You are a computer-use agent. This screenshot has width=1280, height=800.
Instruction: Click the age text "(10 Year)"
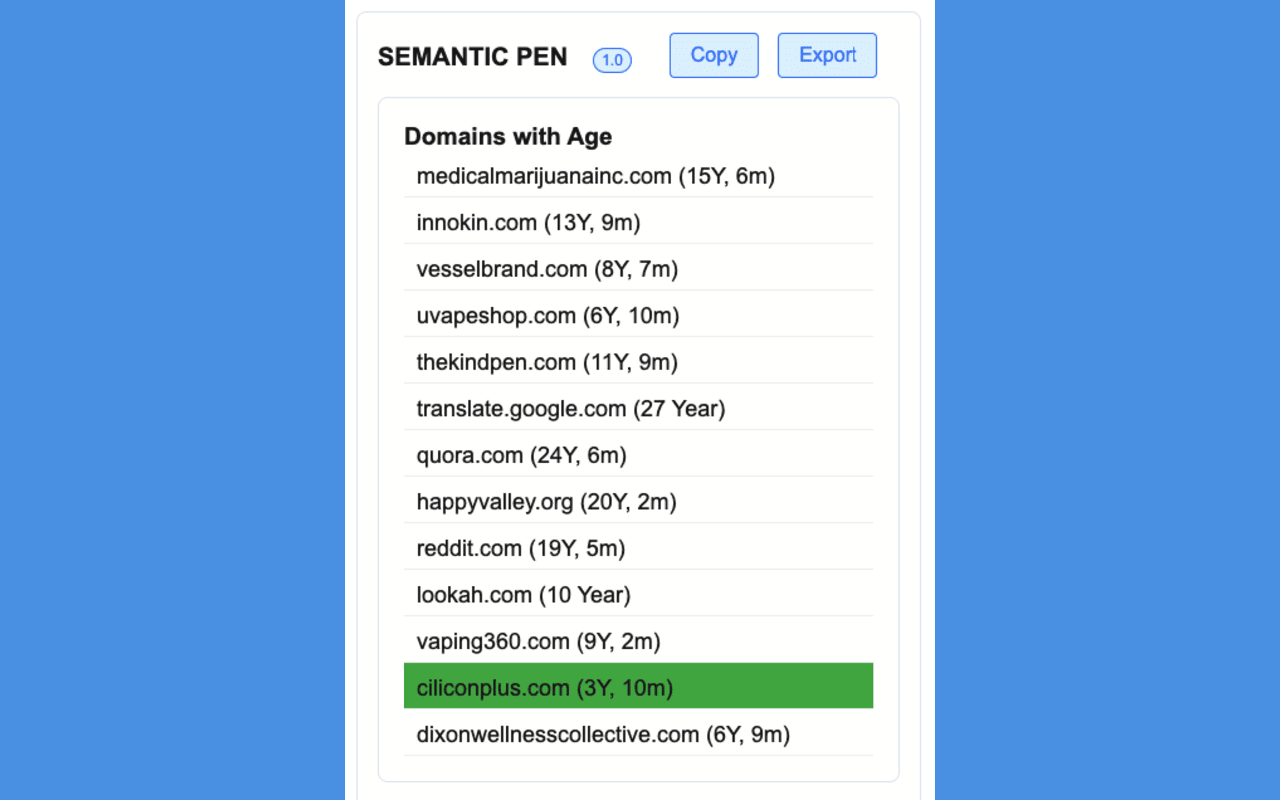585,595
